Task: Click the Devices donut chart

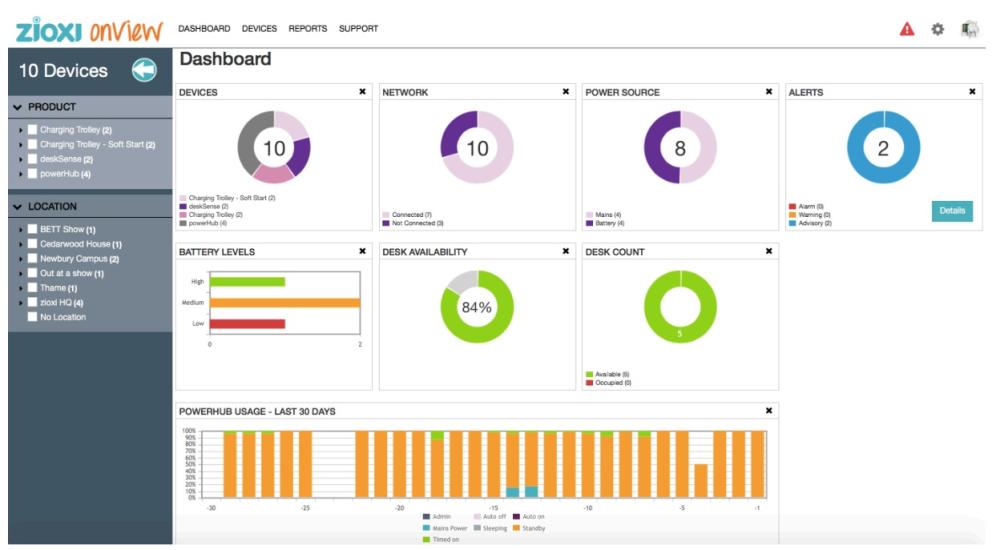Action: (x=274, y=147)
